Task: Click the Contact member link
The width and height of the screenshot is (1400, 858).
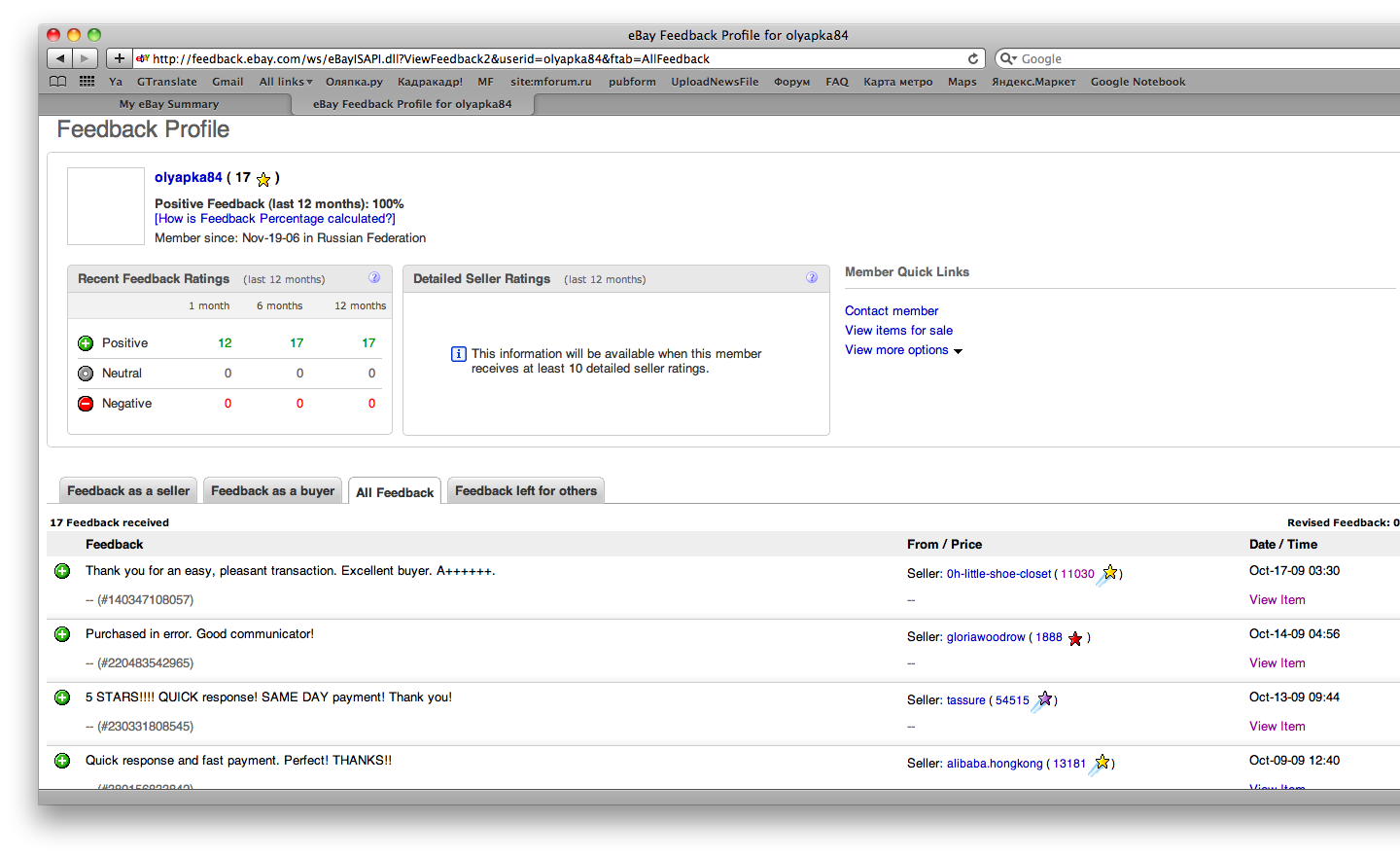Action: tap(892, 311)
